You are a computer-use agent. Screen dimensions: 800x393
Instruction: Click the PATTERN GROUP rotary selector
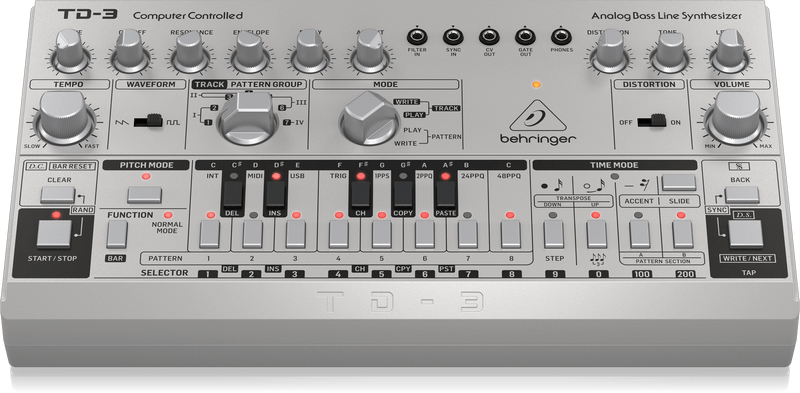click(x=247, y=118)
